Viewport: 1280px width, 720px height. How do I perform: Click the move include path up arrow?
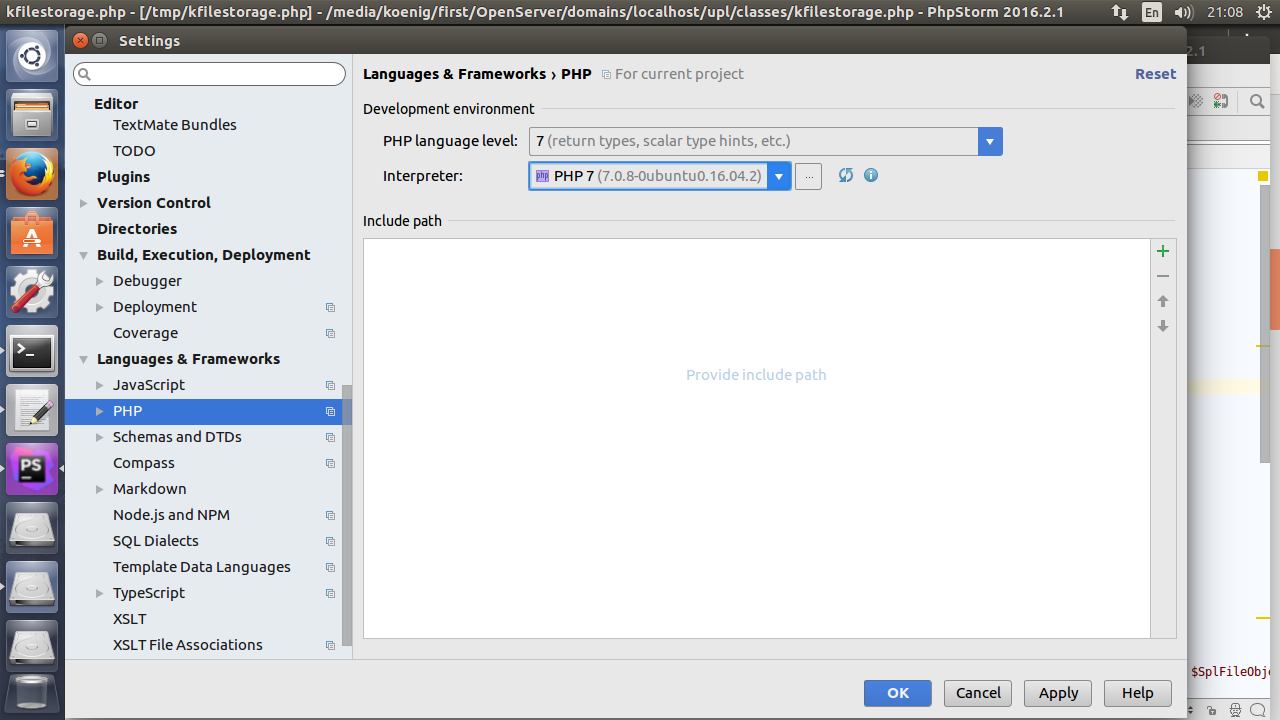1162,301
